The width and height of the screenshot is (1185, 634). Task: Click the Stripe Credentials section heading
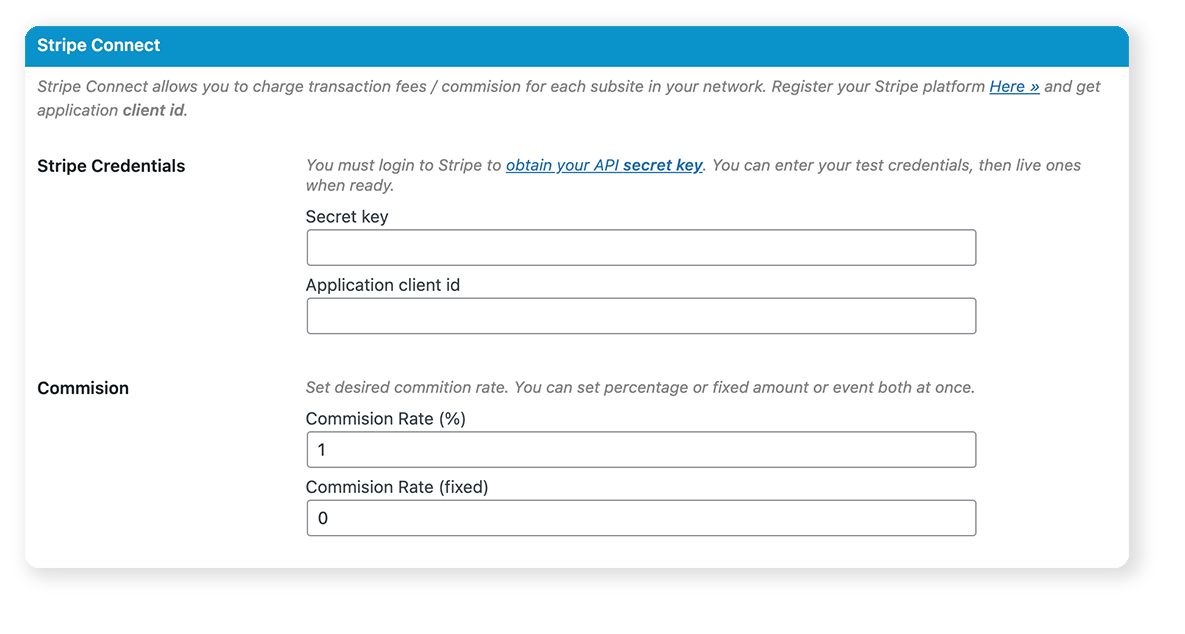tap(111, 166)
